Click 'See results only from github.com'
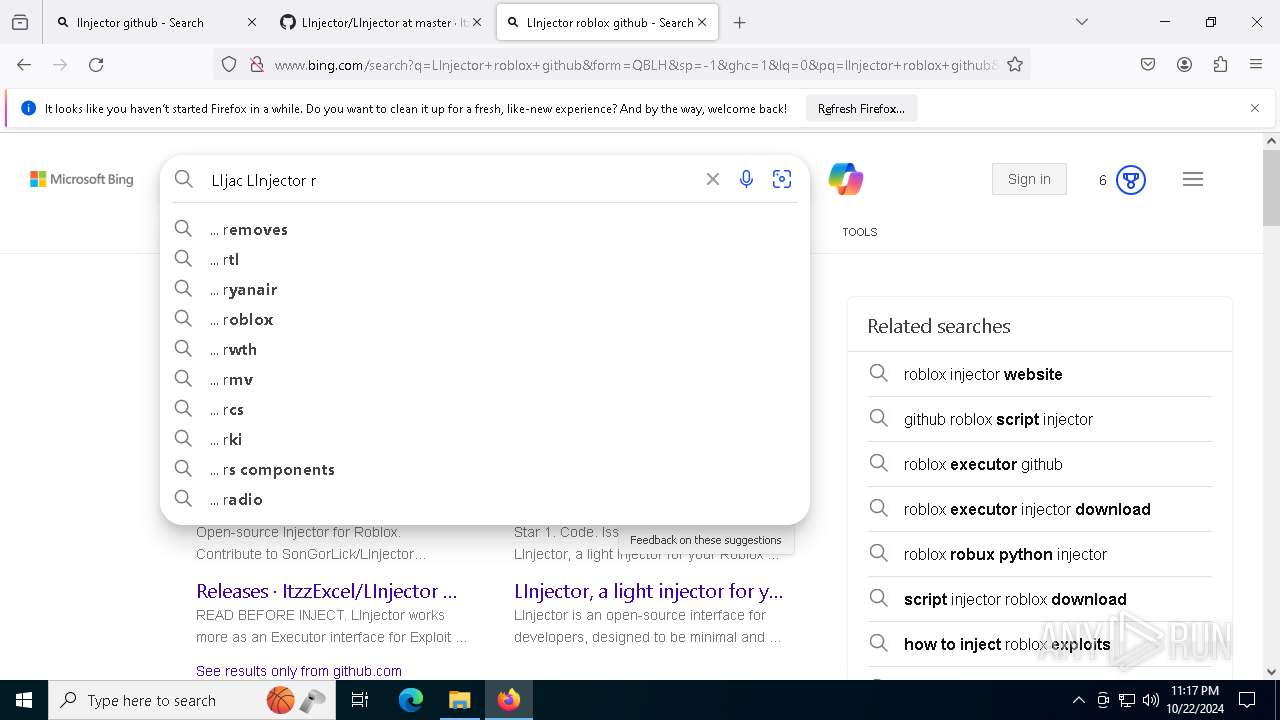Viewport: 1280px width, 720px height. [299, 671]
